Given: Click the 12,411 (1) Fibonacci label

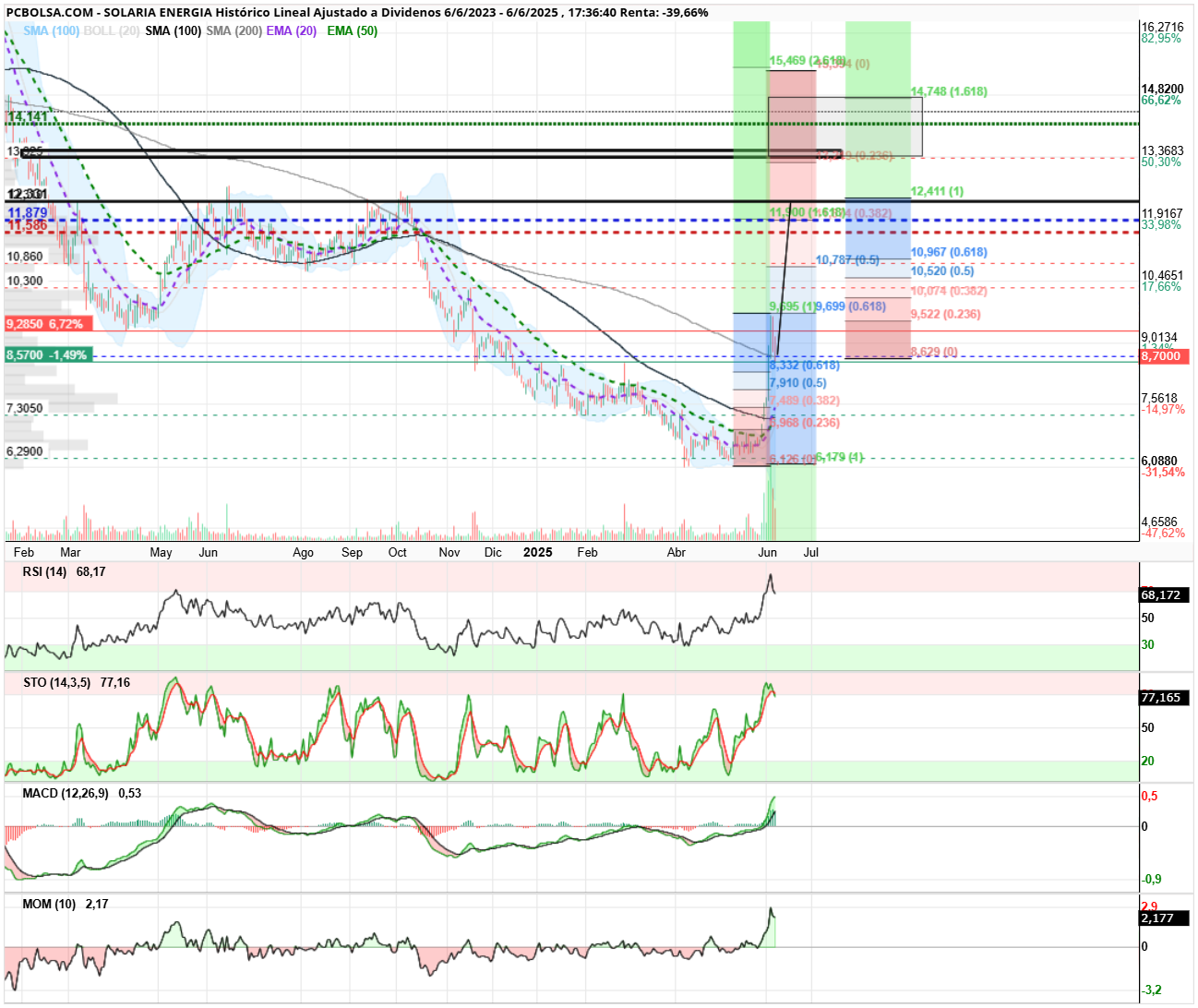Looking at the screenshot, I should (x=937, y=191).
